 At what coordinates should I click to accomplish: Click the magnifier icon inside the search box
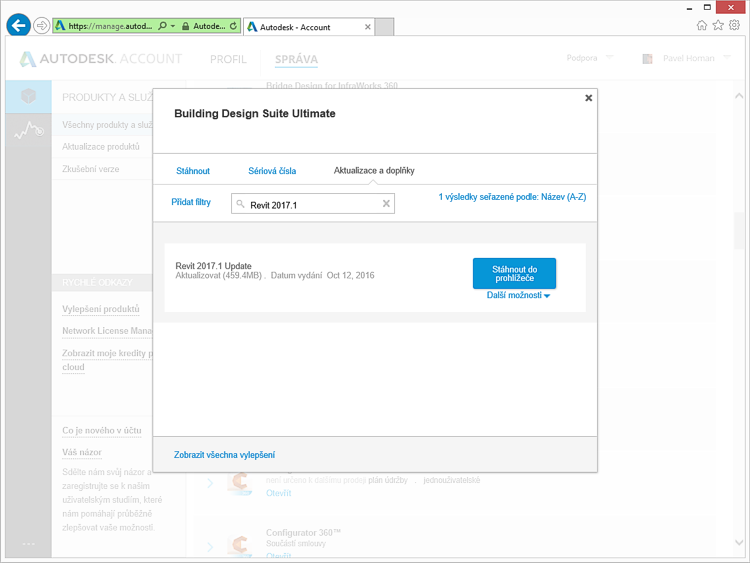pos(241,204)
